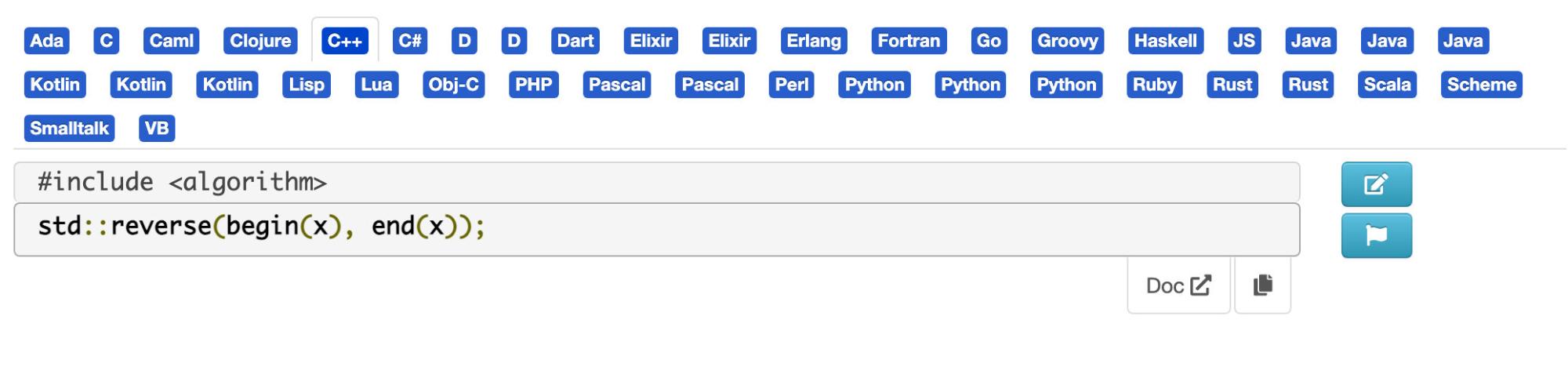The image size is (1568, 367).
Task: Copy the code snippet to clipboard
Action: (x=1262, y=285)
